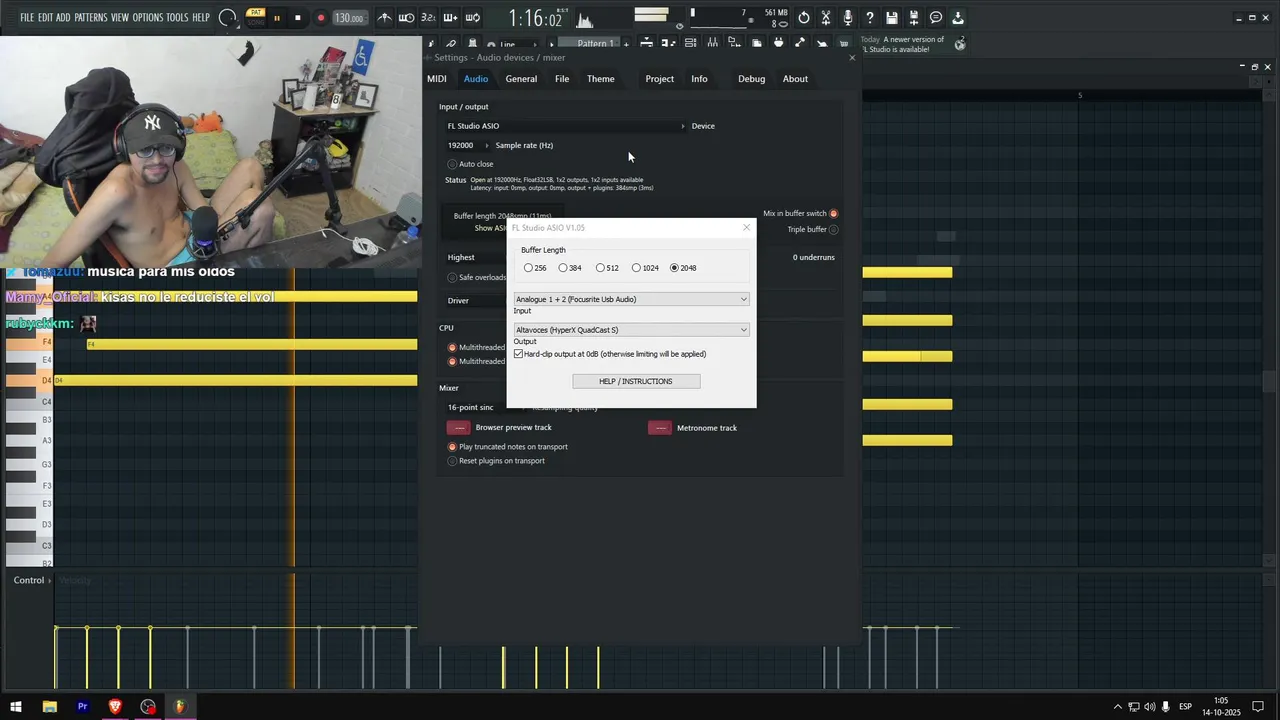The width and height of the screenshot is (1280, 720).
Task: Select SONG mode toggle
Action: 256,21
